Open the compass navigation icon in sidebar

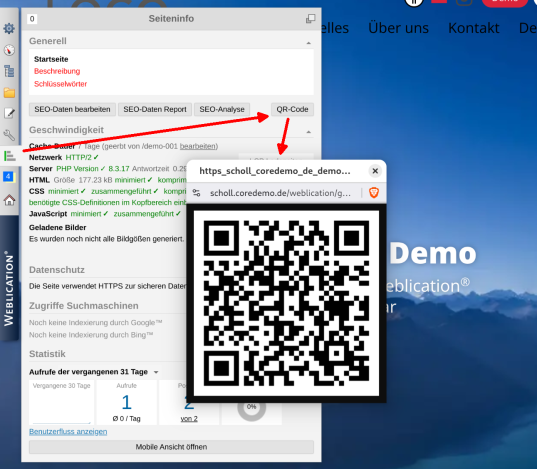pyautogui.click(x=9, y=50)
